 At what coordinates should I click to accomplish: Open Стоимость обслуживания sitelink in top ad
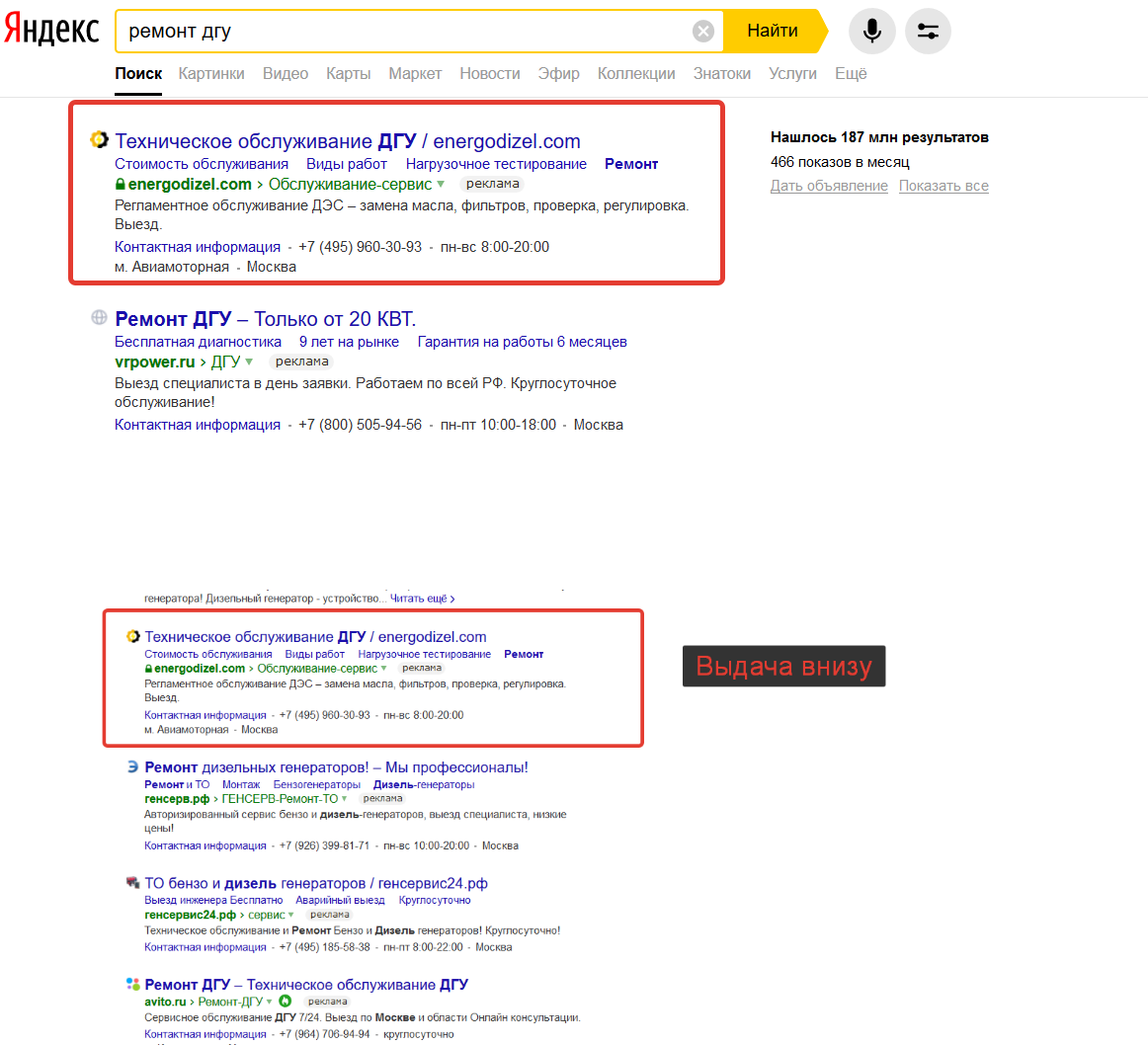[x=202, y=164]
